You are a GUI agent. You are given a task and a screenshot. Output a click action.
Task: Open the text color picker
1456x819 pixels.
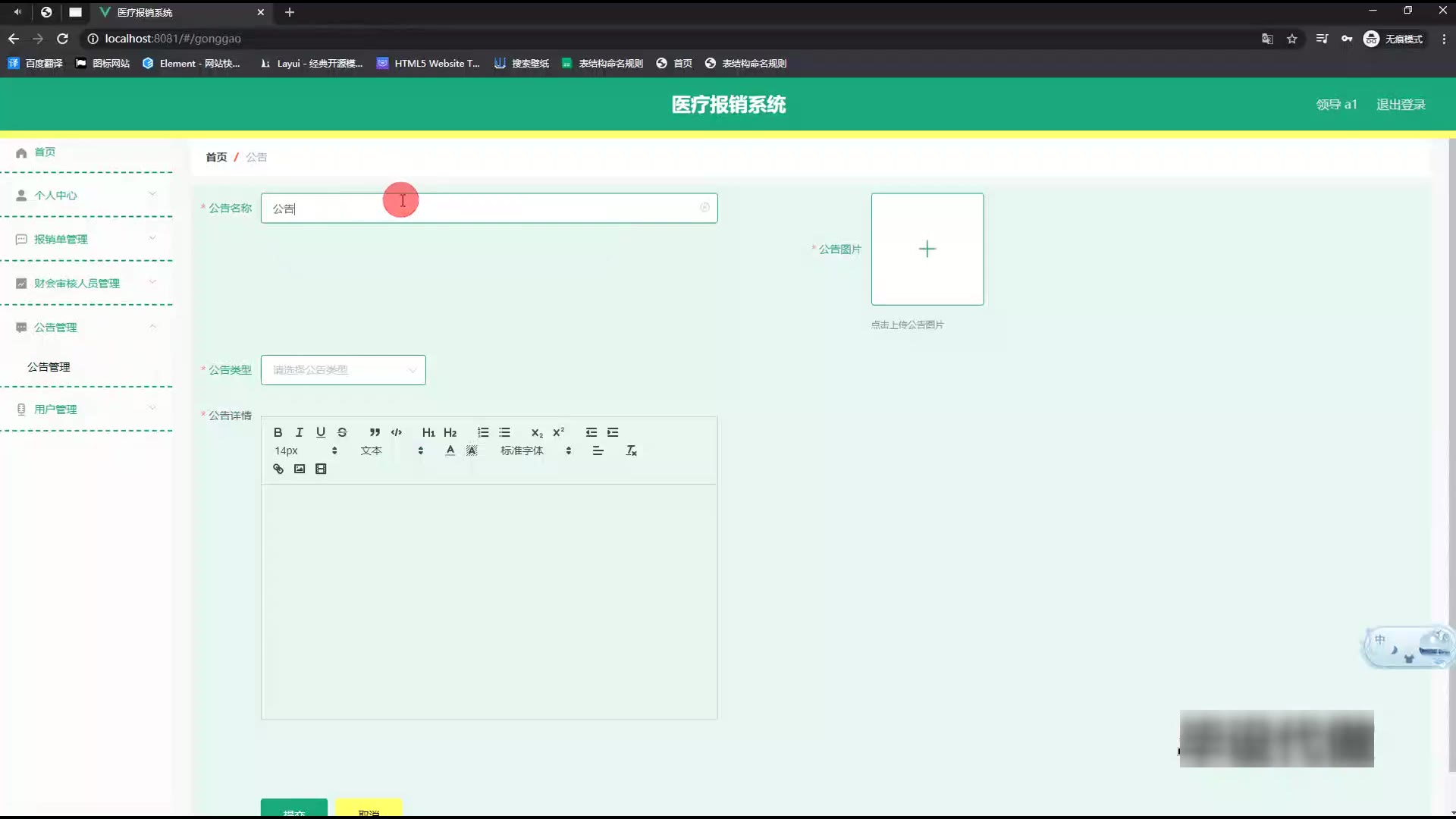[x=450, y=450]
